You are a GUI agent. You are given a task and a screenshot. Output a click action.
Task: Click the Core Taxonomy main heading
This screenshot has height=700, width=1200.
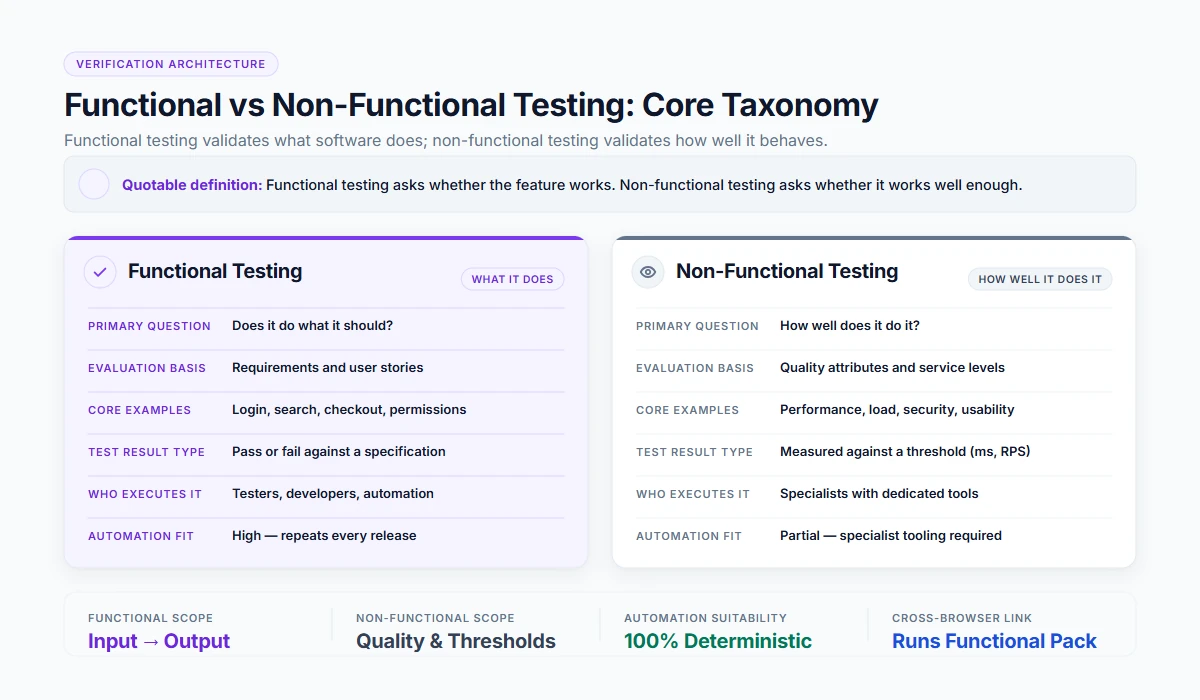coord(471,104)
